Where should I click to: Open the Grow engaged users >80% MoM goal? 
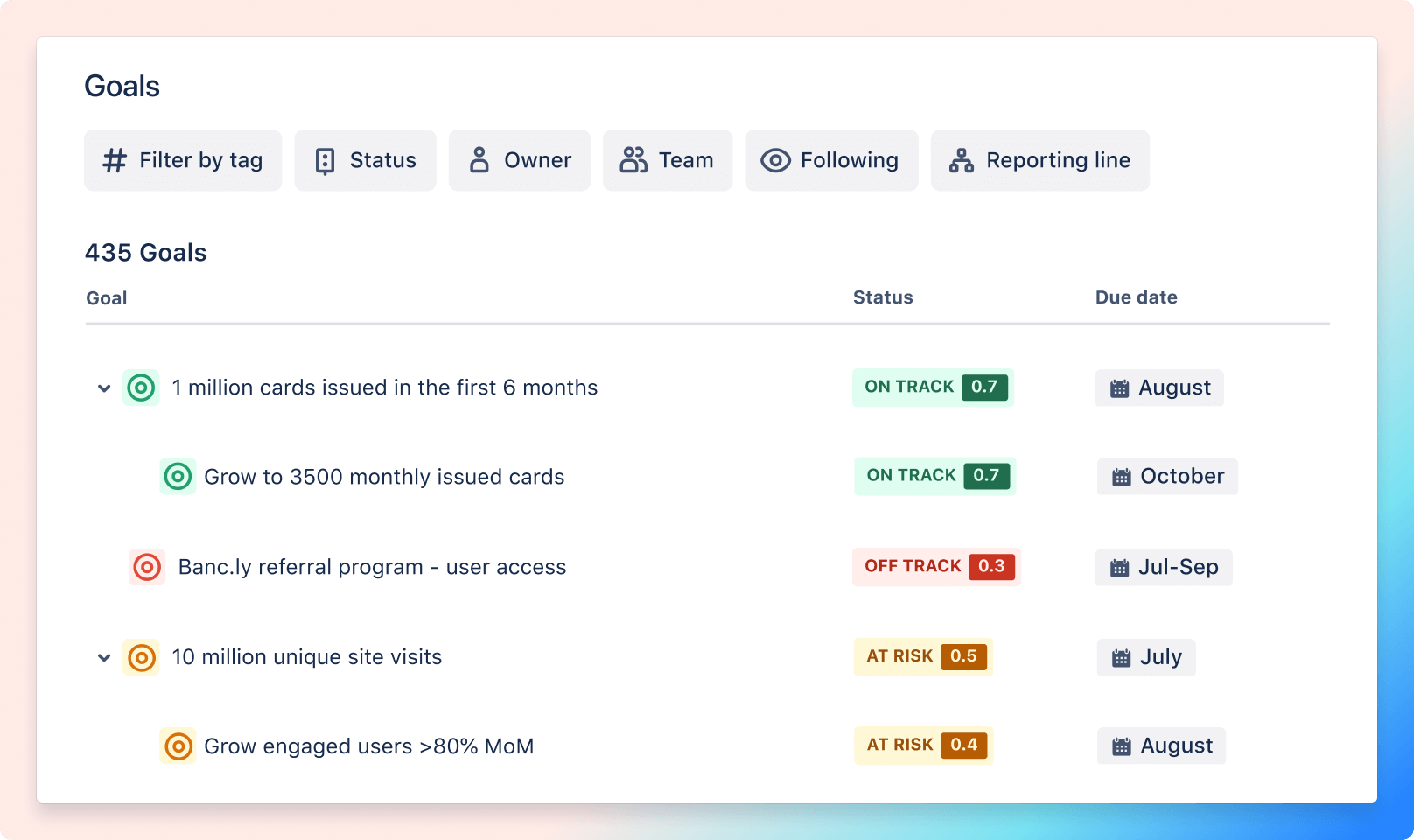pos(368,745)
